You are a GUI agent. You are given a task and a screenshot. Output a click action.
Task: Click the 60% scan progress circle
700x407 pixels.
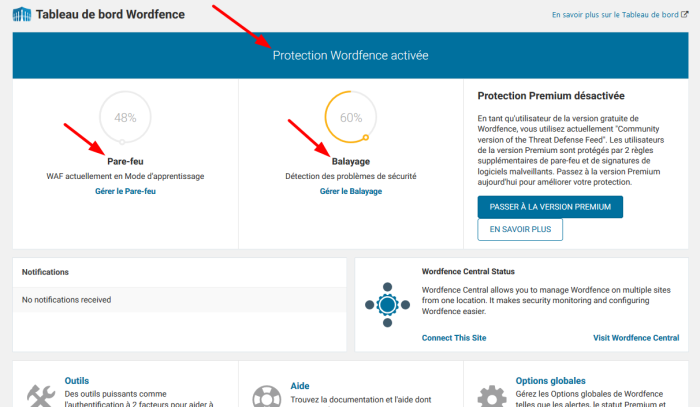(x=350, y=117)
